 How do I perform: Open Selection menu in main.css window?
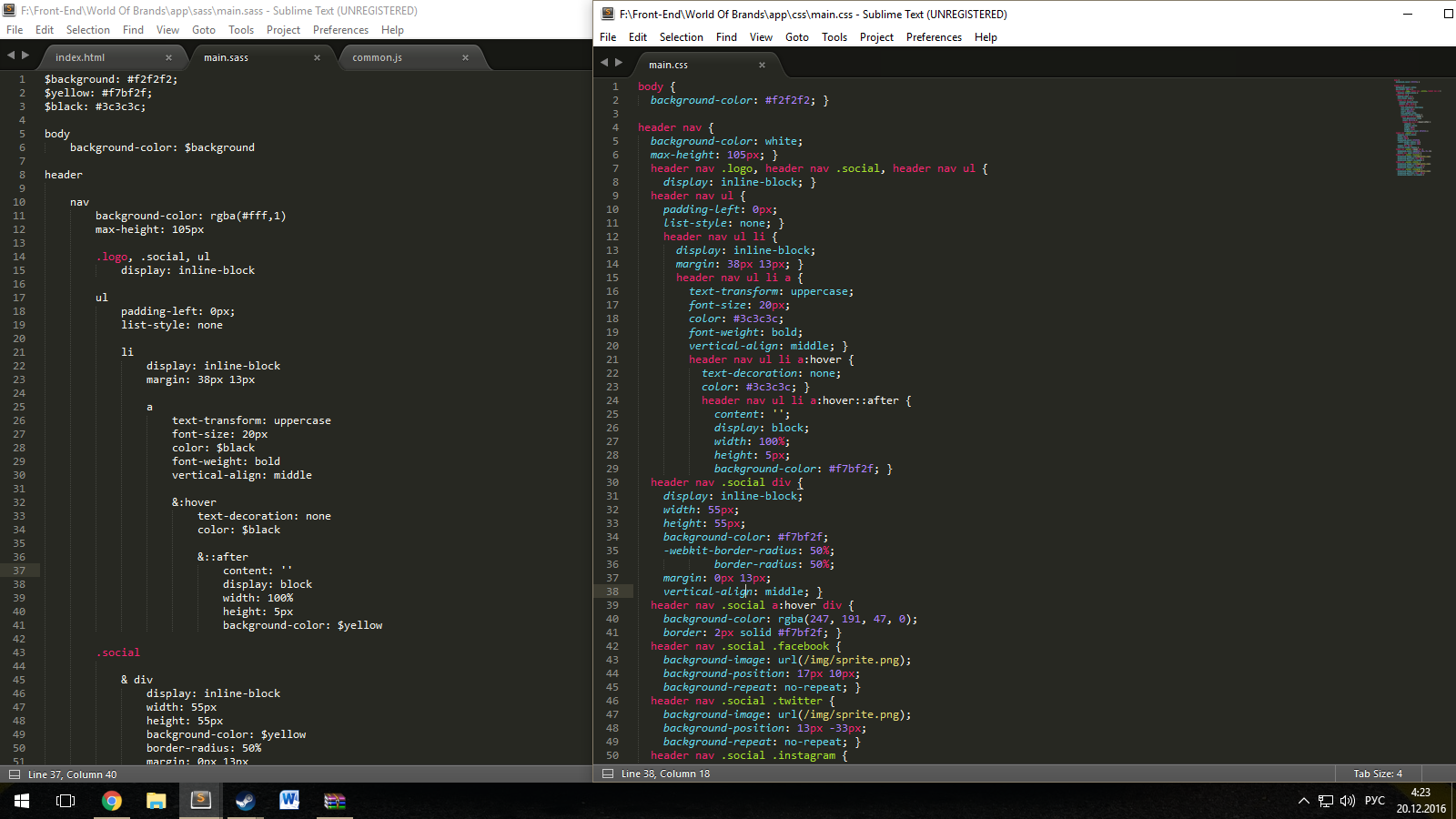point(682,37)
